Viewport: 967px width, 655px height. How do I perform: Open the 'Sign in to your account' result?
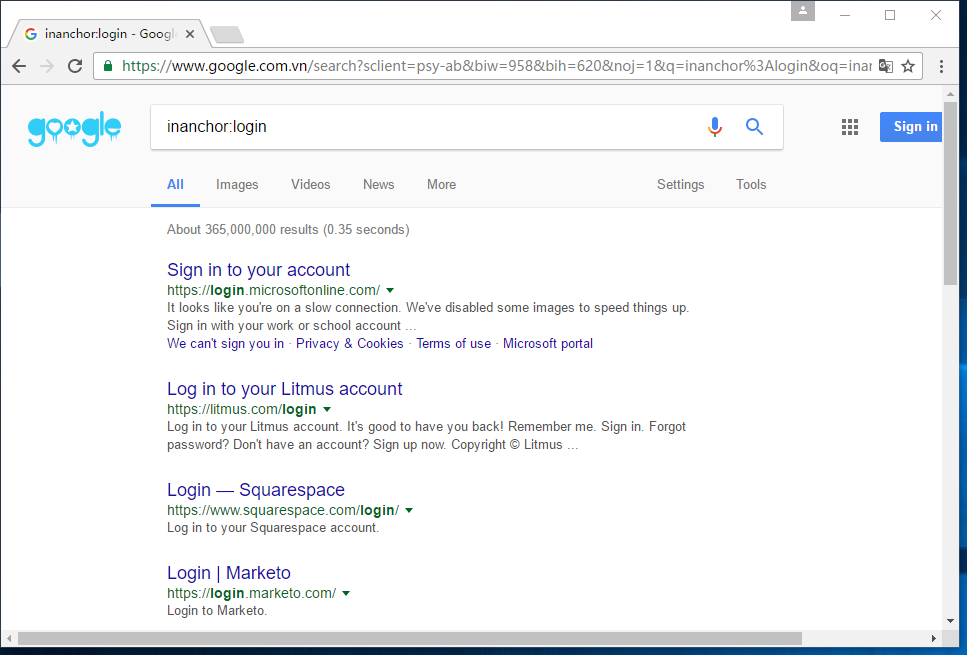click(258, 270)
